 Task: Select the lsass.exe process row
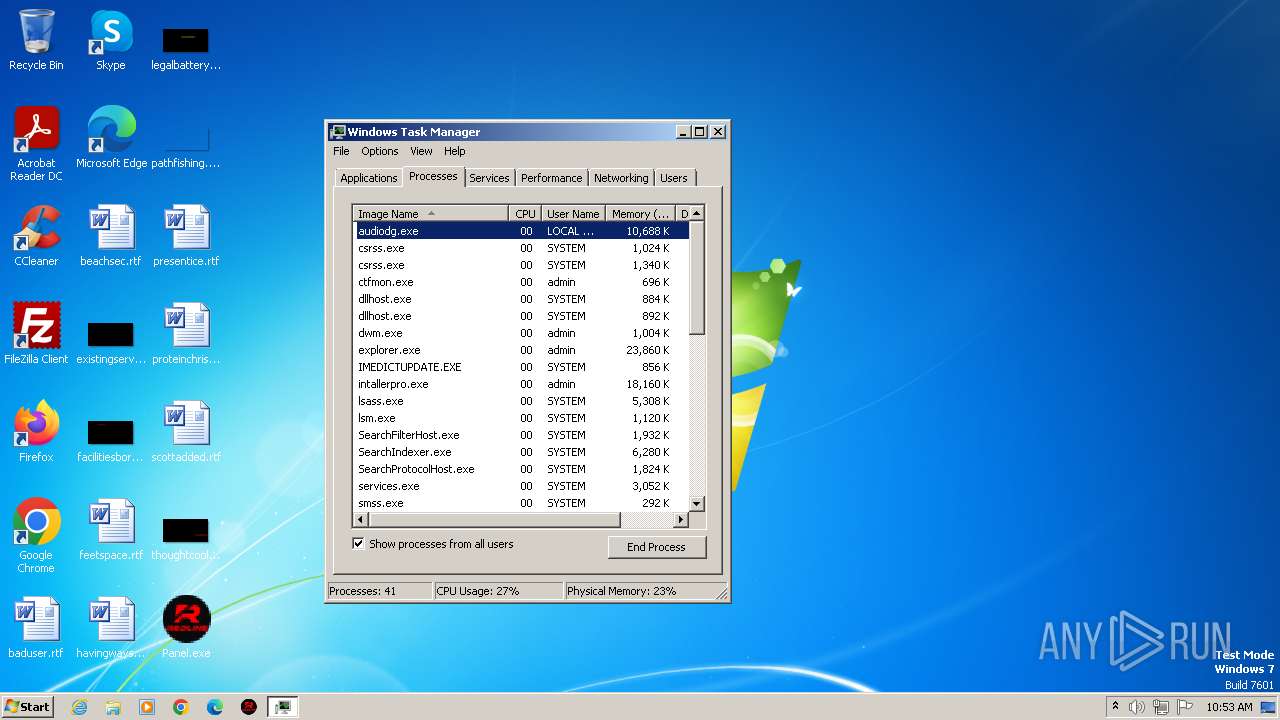click(521, 401)
